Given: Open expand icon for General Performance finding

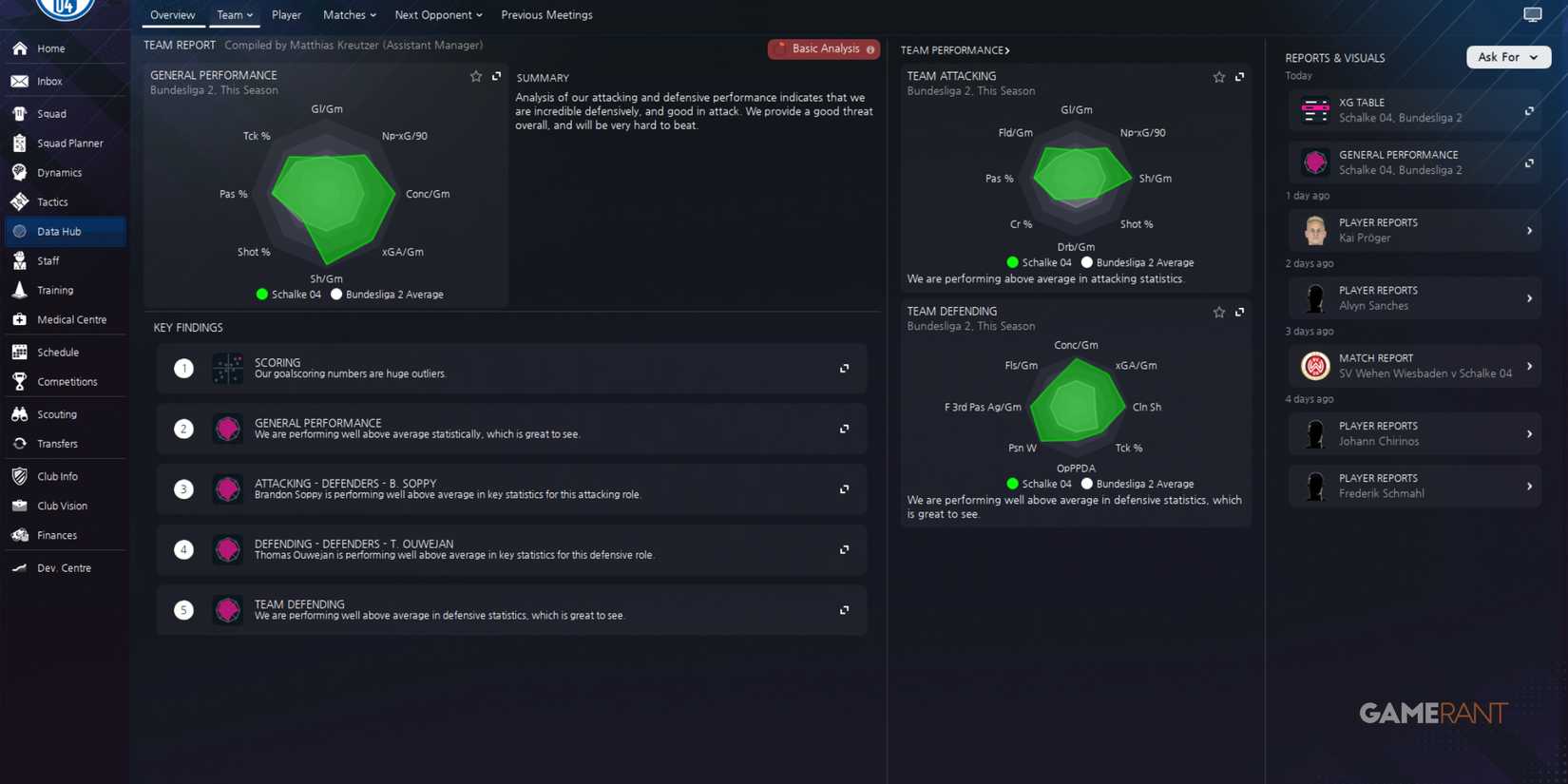Looking at the screenshot, I should coord(844,429).
